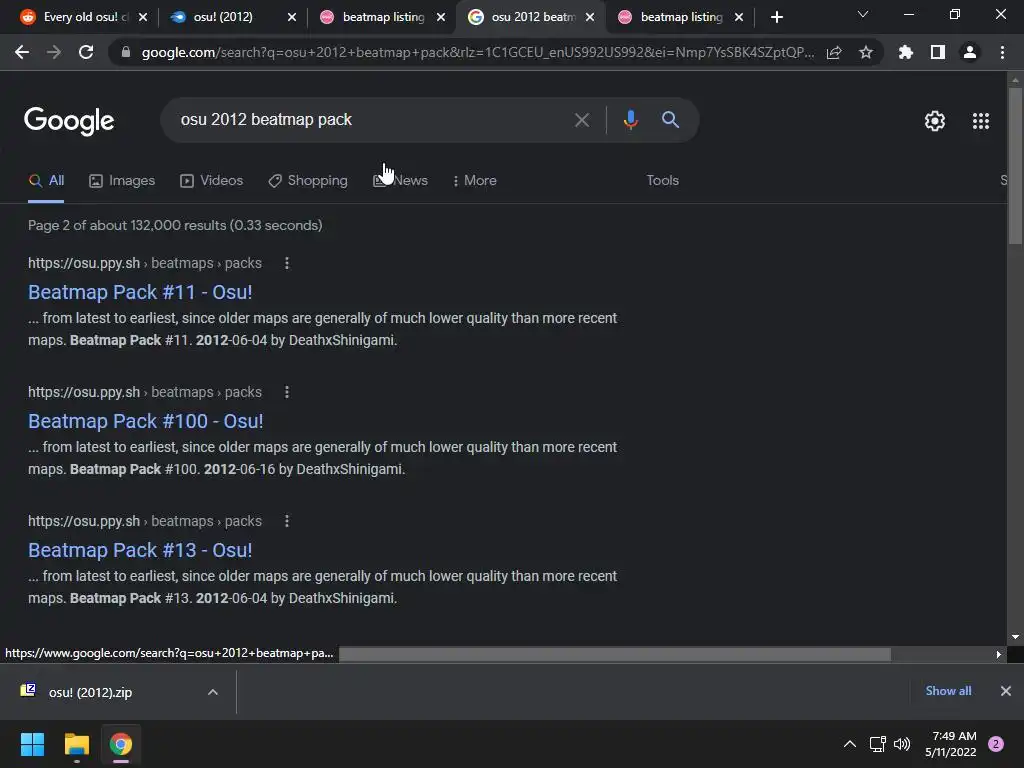Bookmark this page with star icon
The height and width of the screenshot is (768, 1024).
866,52
